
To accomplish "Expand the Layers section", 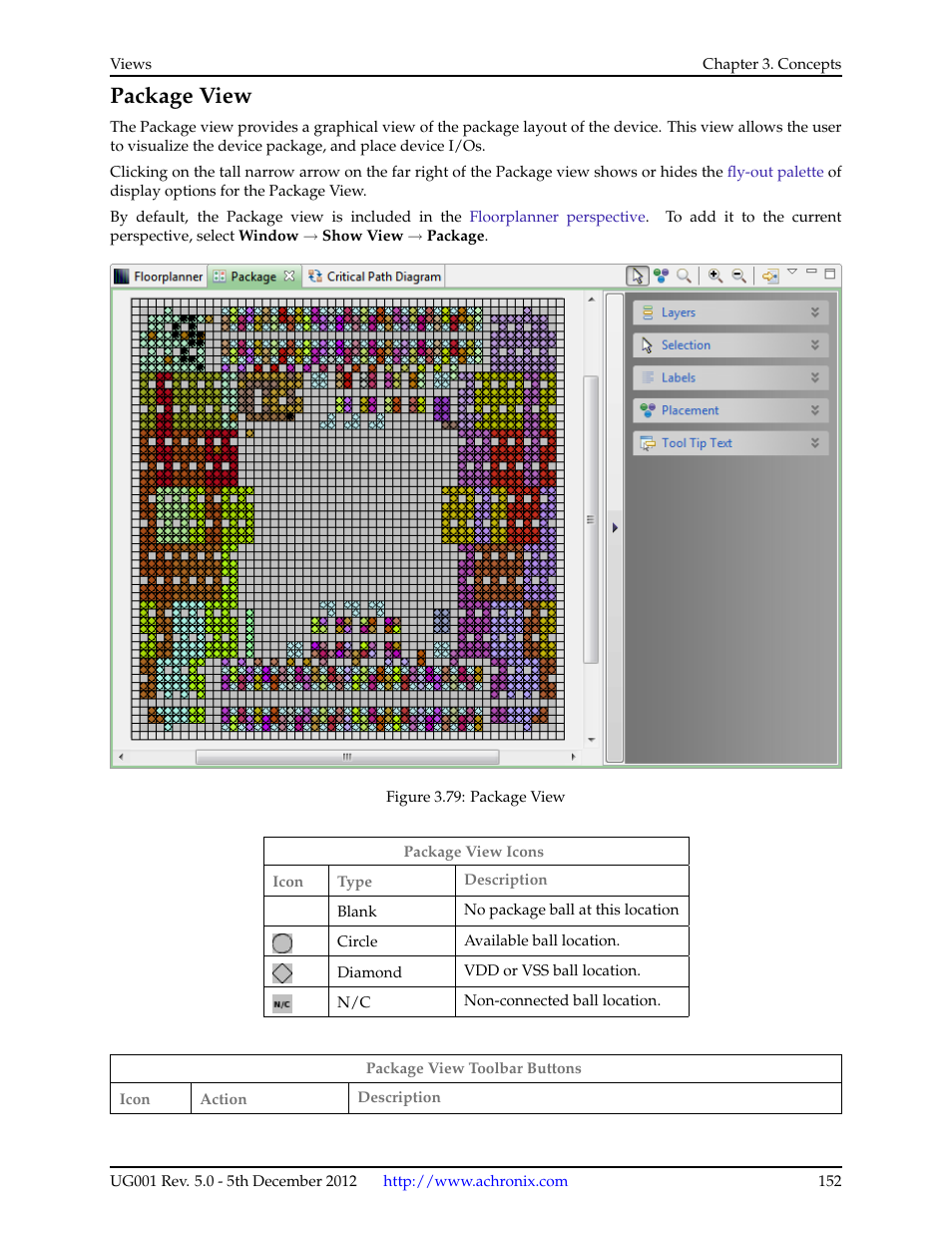I will click(815, 312).
